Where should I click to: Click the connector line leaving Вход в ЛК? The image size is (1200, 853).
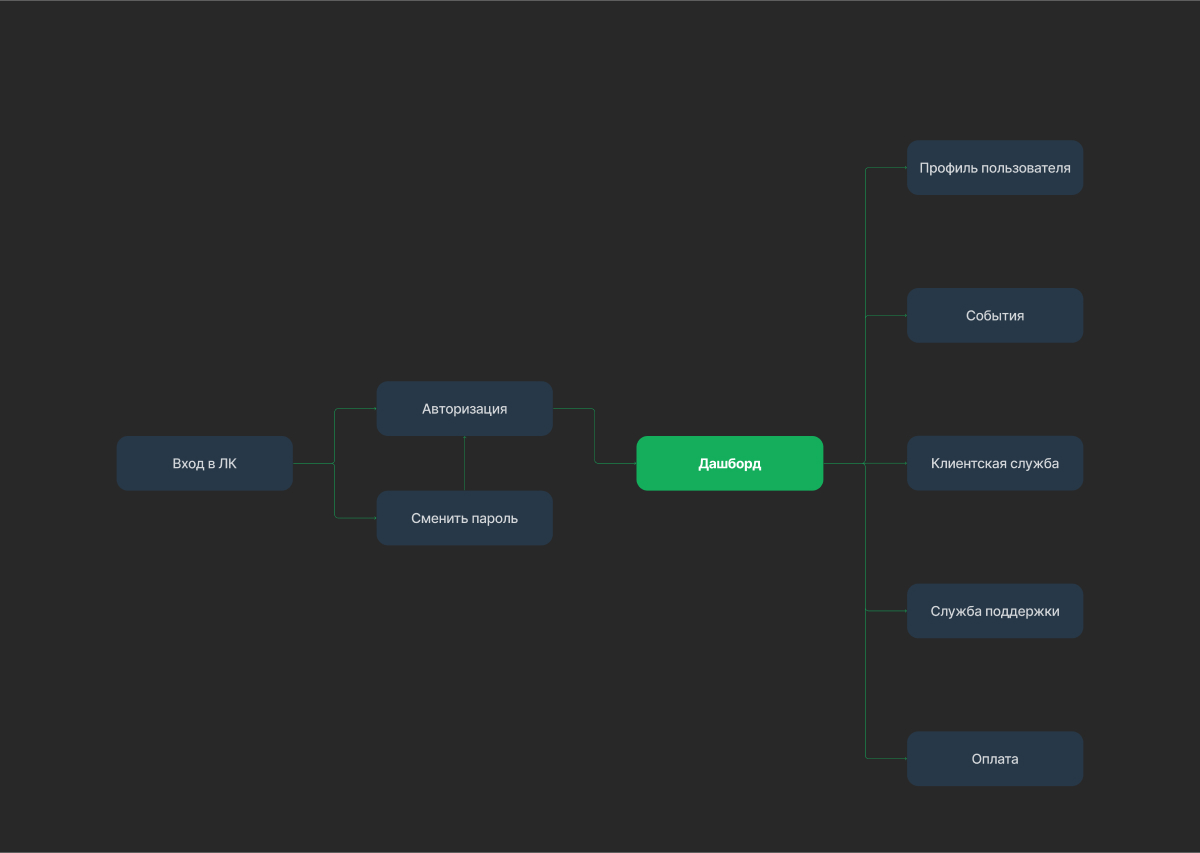[x=313, y=463]
